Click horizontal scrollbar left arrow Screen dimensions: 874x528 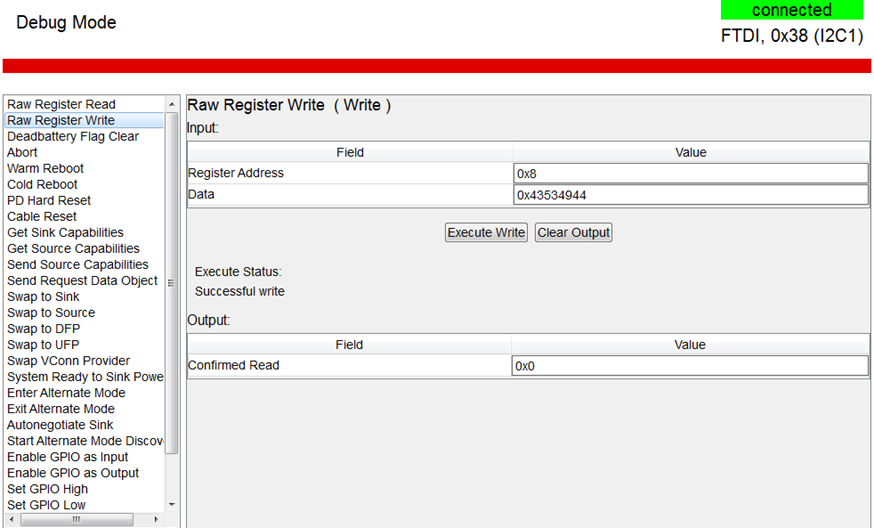pos(12,519)
